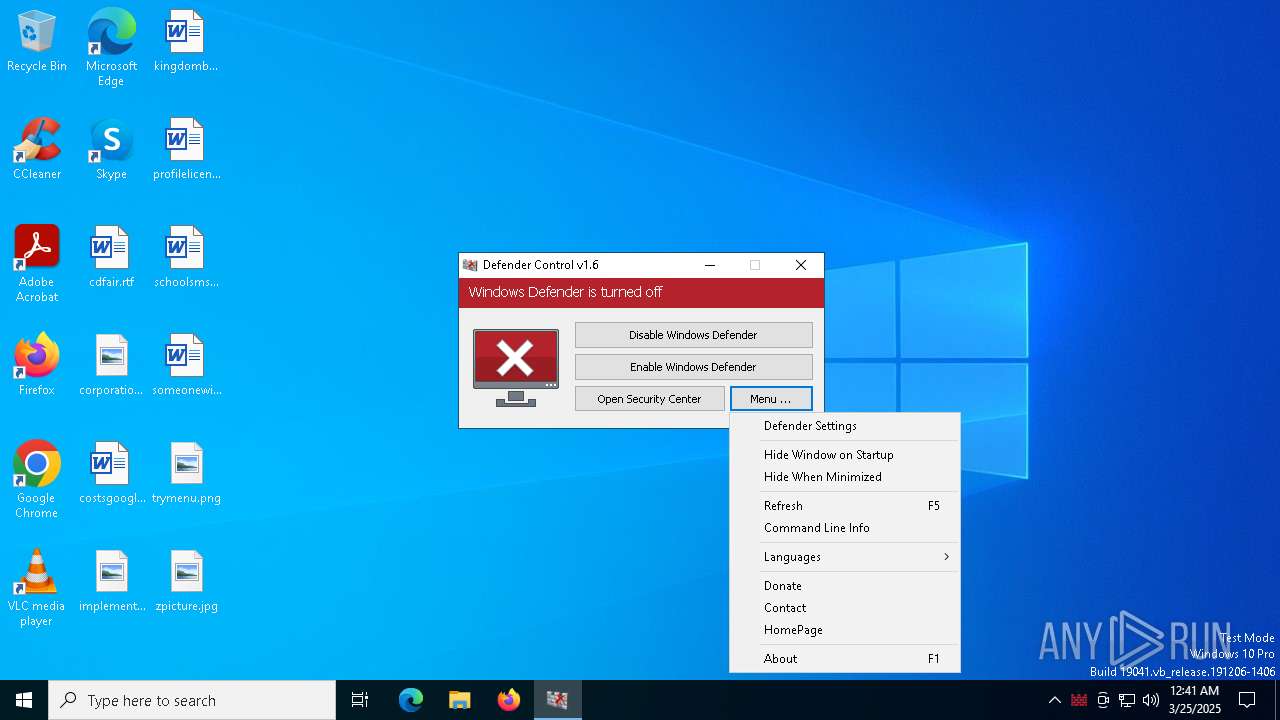
Task: Open Firefox from the taskbar
Action: pyautogui.click(x=508, y=700)
